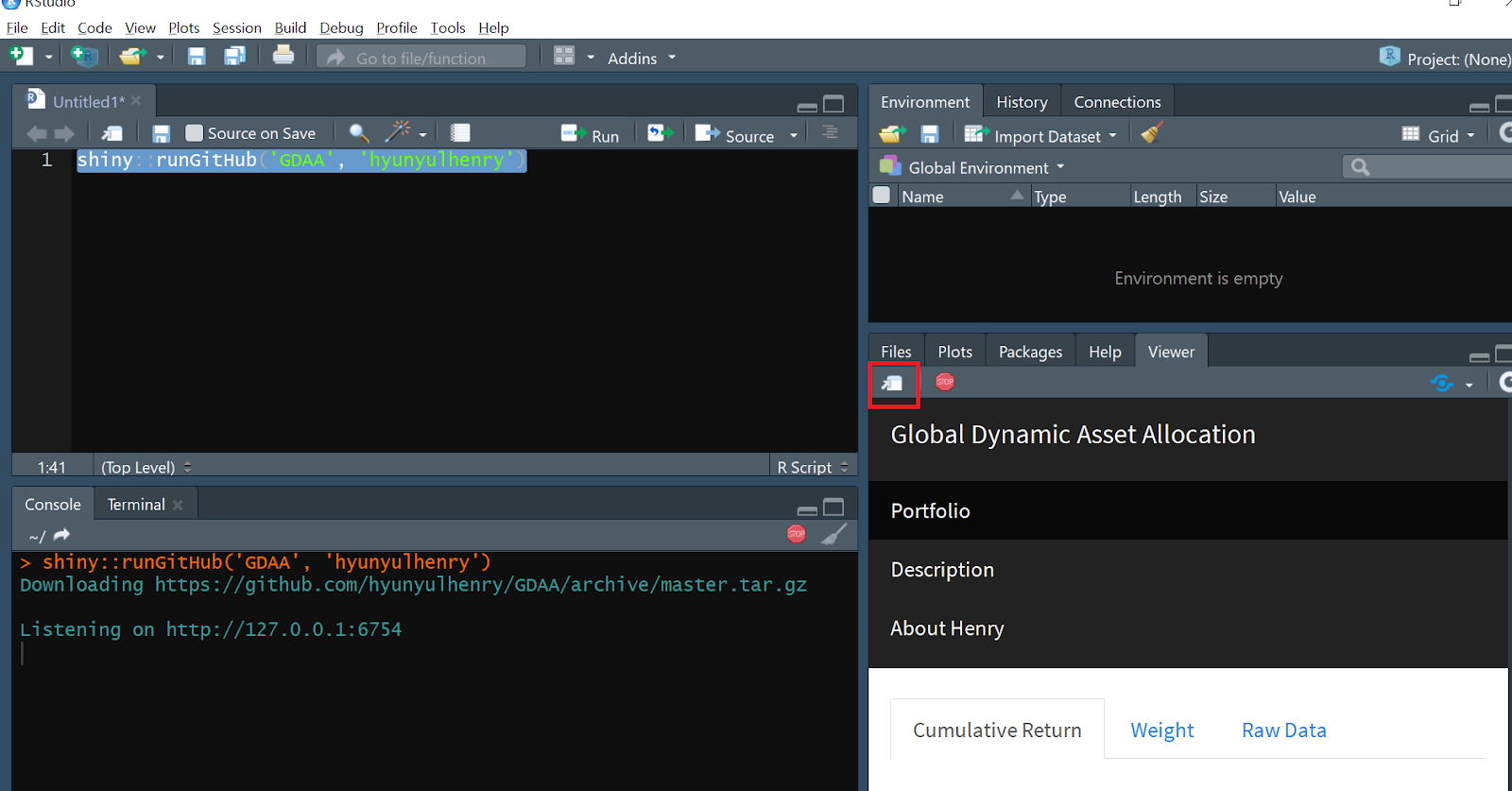The height and width of the screenshot is (791, 1512).
Task: Show document outline icon
Action: (x=830, y=132)
